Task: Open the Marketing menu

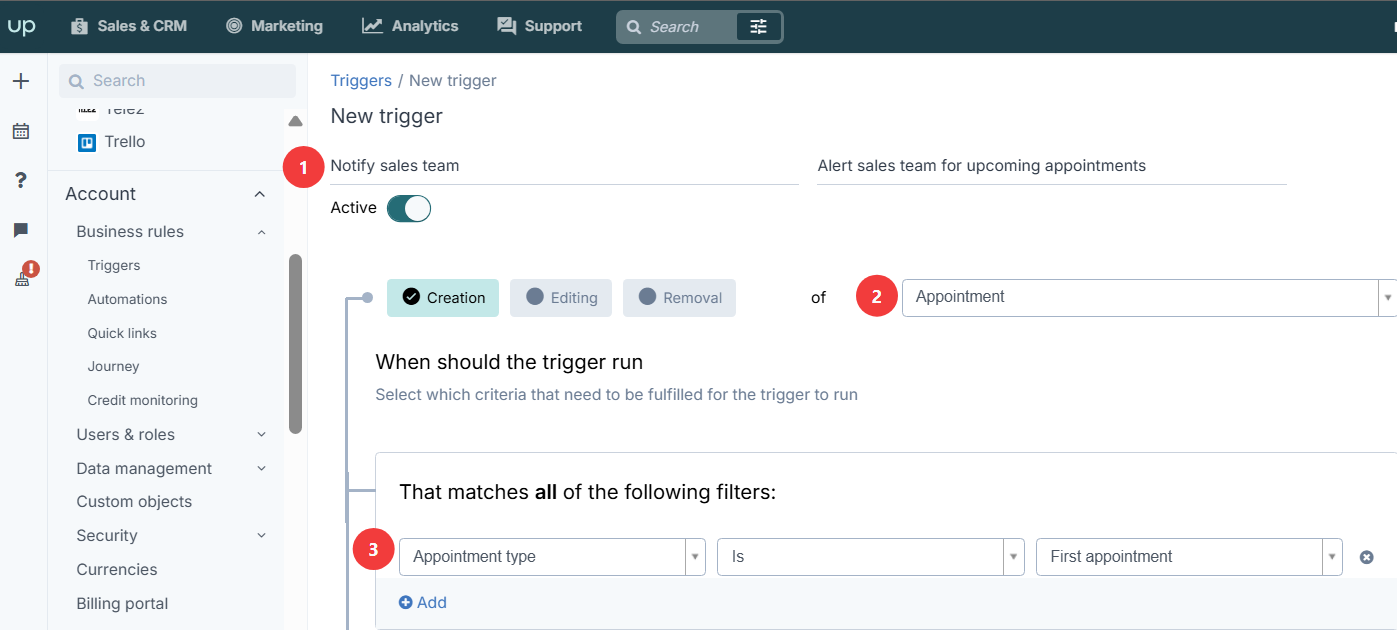Action: tap(274, 26)
